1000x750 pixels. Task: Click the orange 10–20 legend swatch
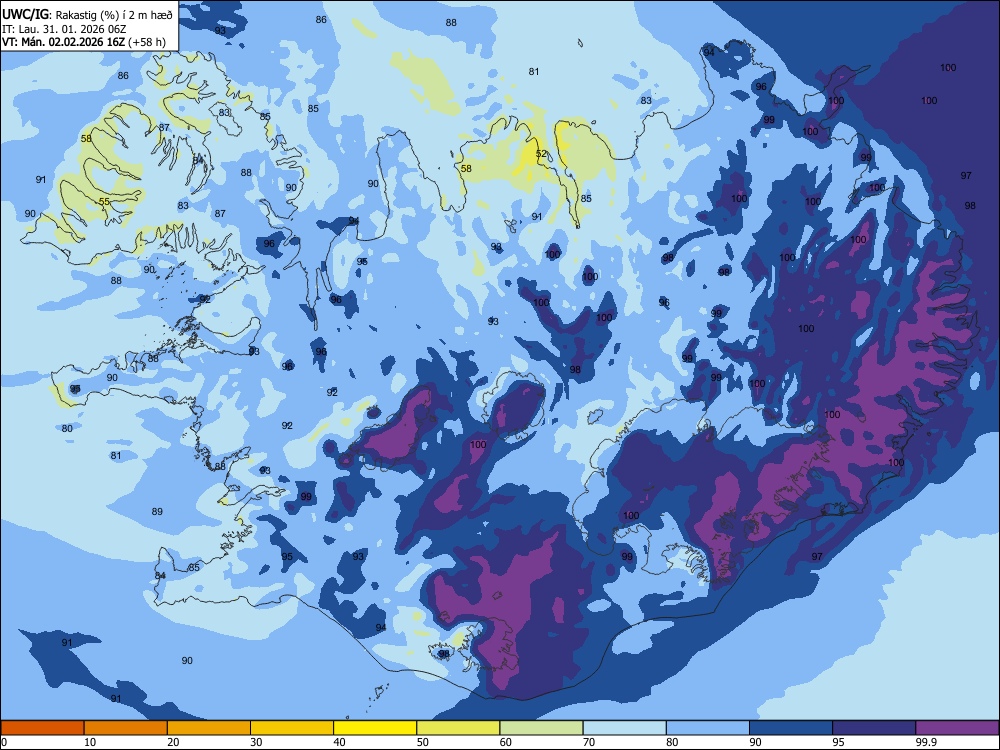coord(126,728)
